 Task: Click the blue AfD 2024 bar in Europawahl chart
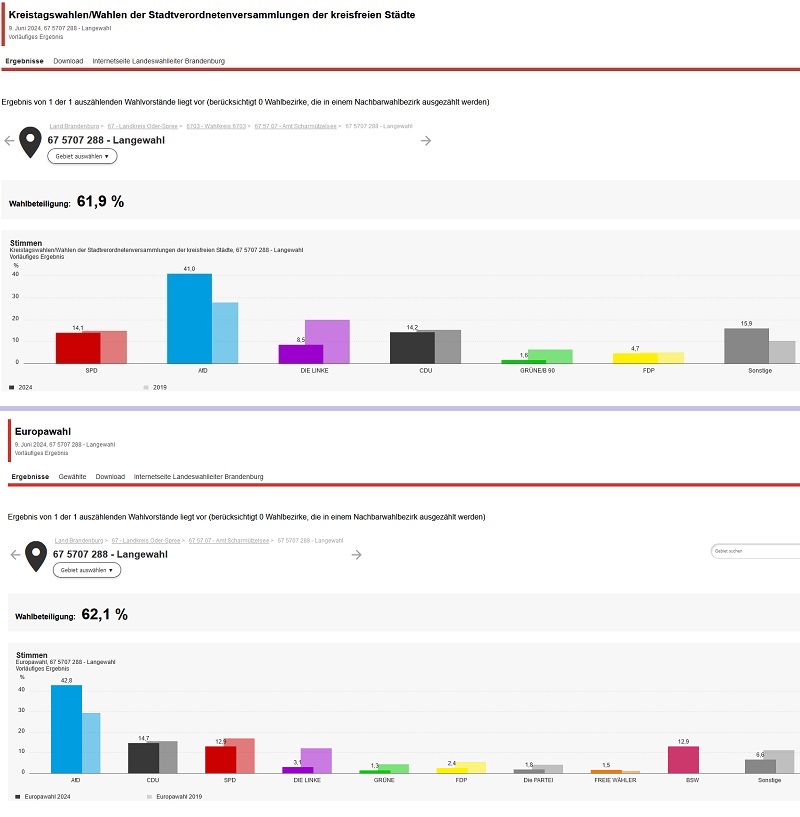pyautogui.click(x=66, y=728)
